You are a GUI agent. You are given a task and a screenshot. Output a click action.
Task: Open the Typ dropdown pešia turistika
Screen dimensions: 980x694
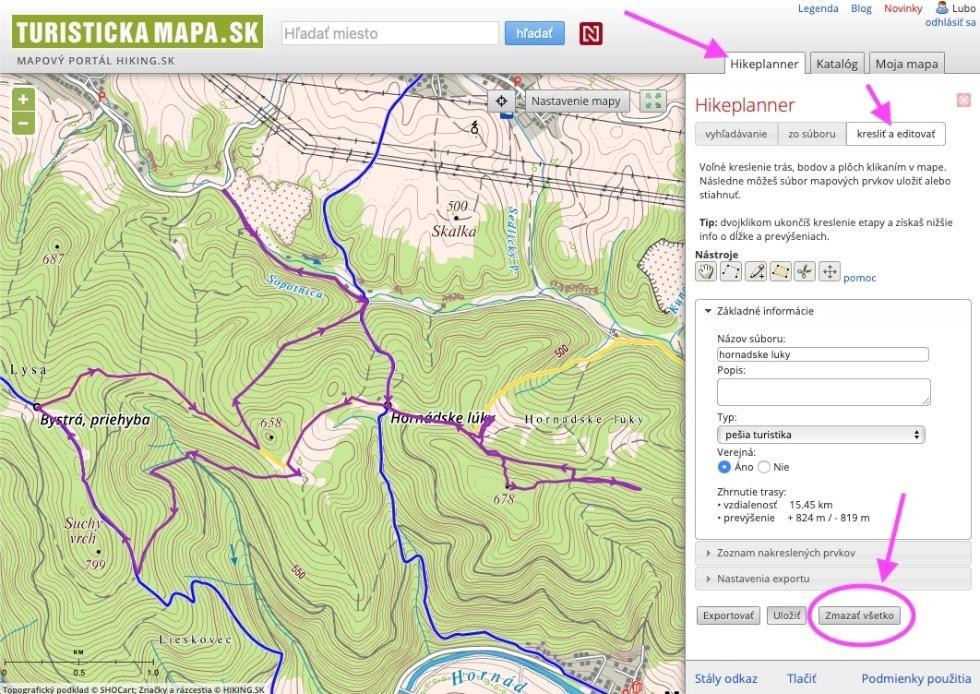tap(820, 435)
